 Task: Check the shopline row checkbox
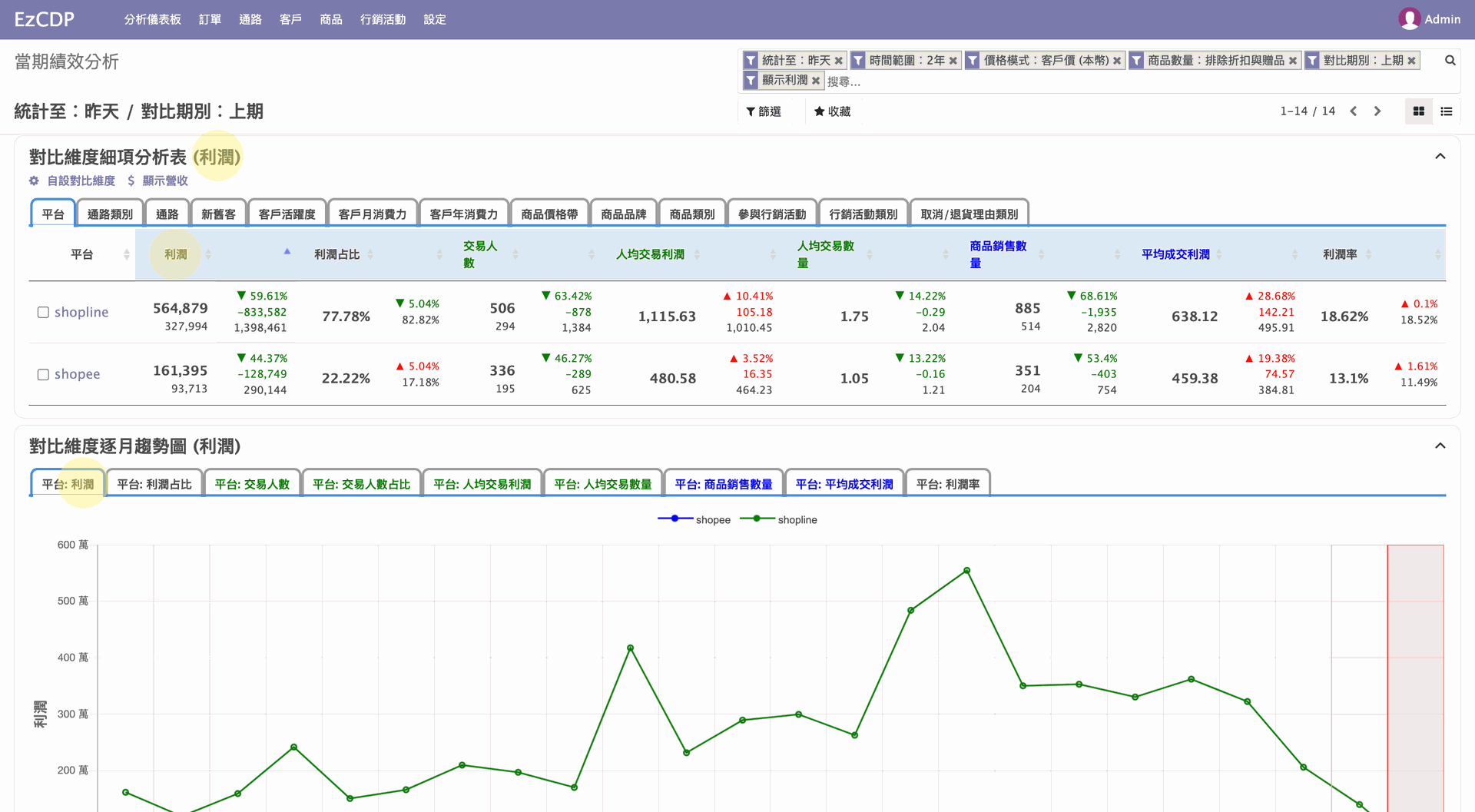tap(44, 312)
